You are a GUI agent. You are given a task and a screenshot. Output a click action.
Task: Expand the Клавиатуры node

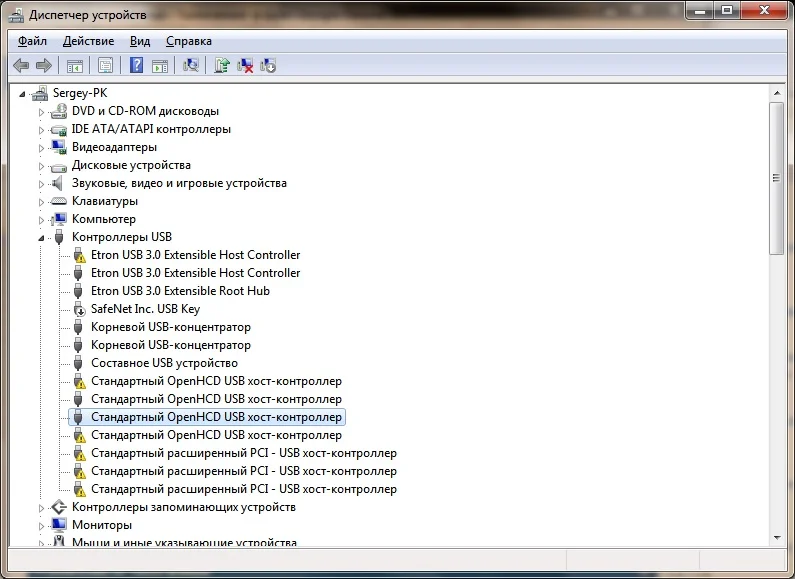coord(41,202)
